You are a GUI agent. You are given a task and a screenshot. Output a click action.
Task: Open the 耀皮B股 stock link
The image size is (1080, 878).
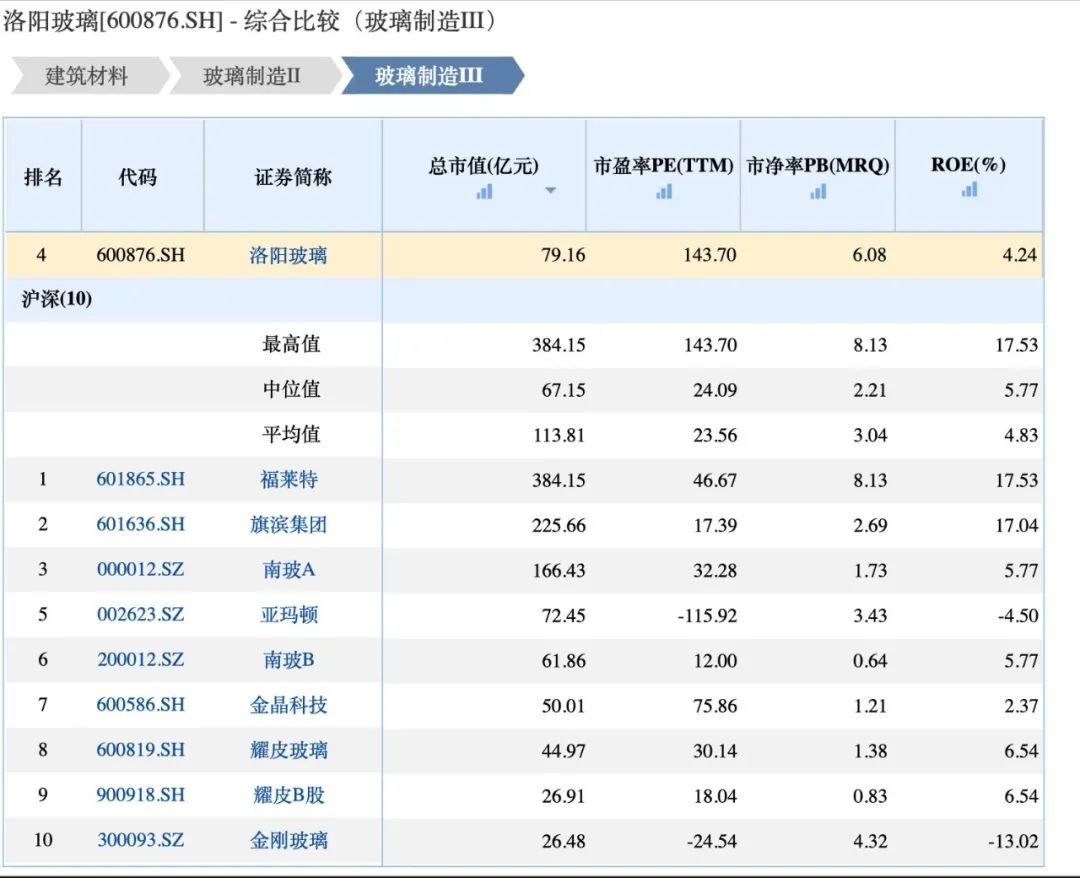tap(289, 795)
